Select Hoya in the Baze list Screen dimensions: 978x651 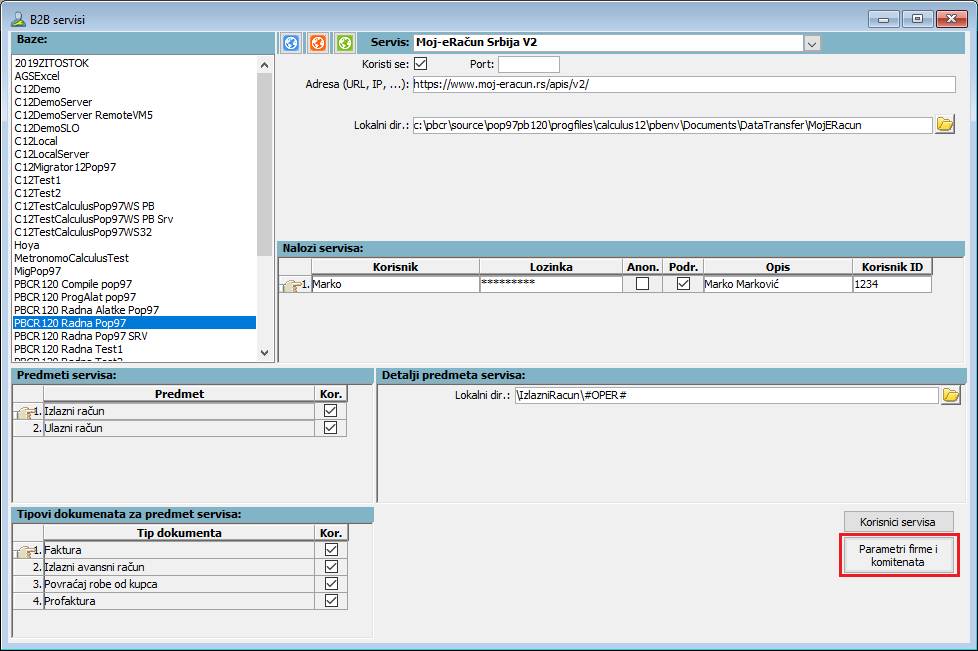27,245
